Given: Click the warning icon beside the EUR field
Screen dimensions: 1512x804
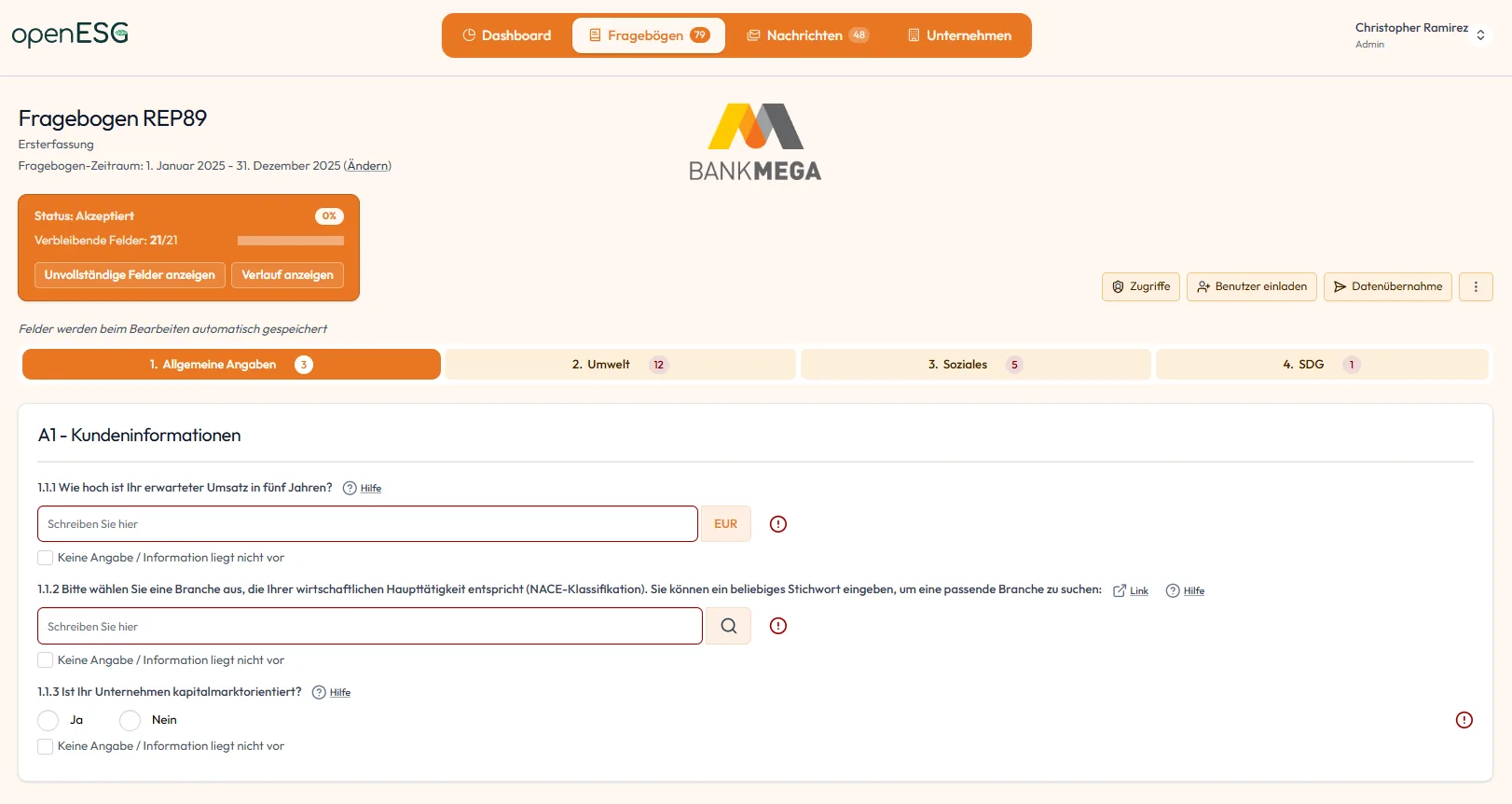Looking at the screenshot, I should (x=778, y=524).
